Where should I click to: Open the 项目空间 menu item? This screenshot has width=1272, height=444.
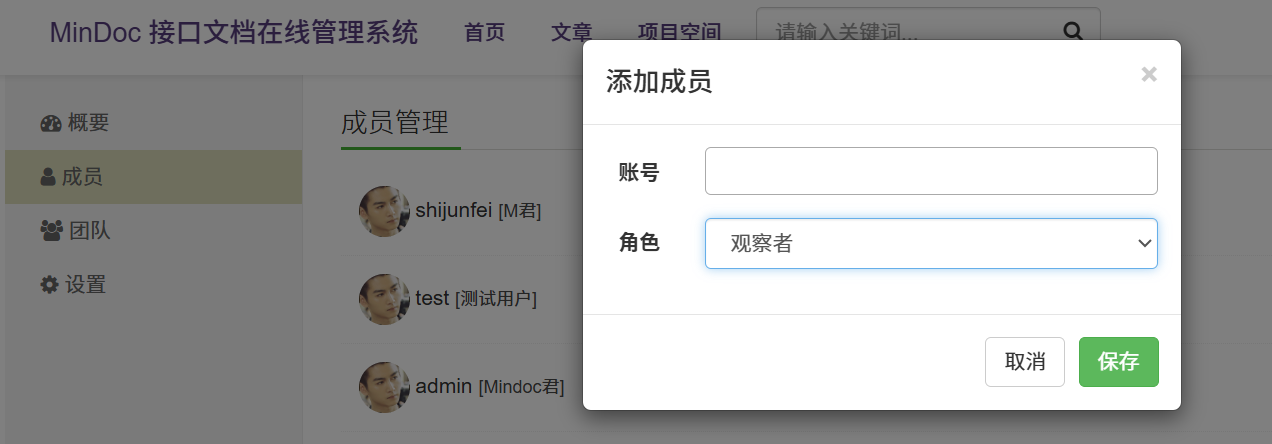679,33
